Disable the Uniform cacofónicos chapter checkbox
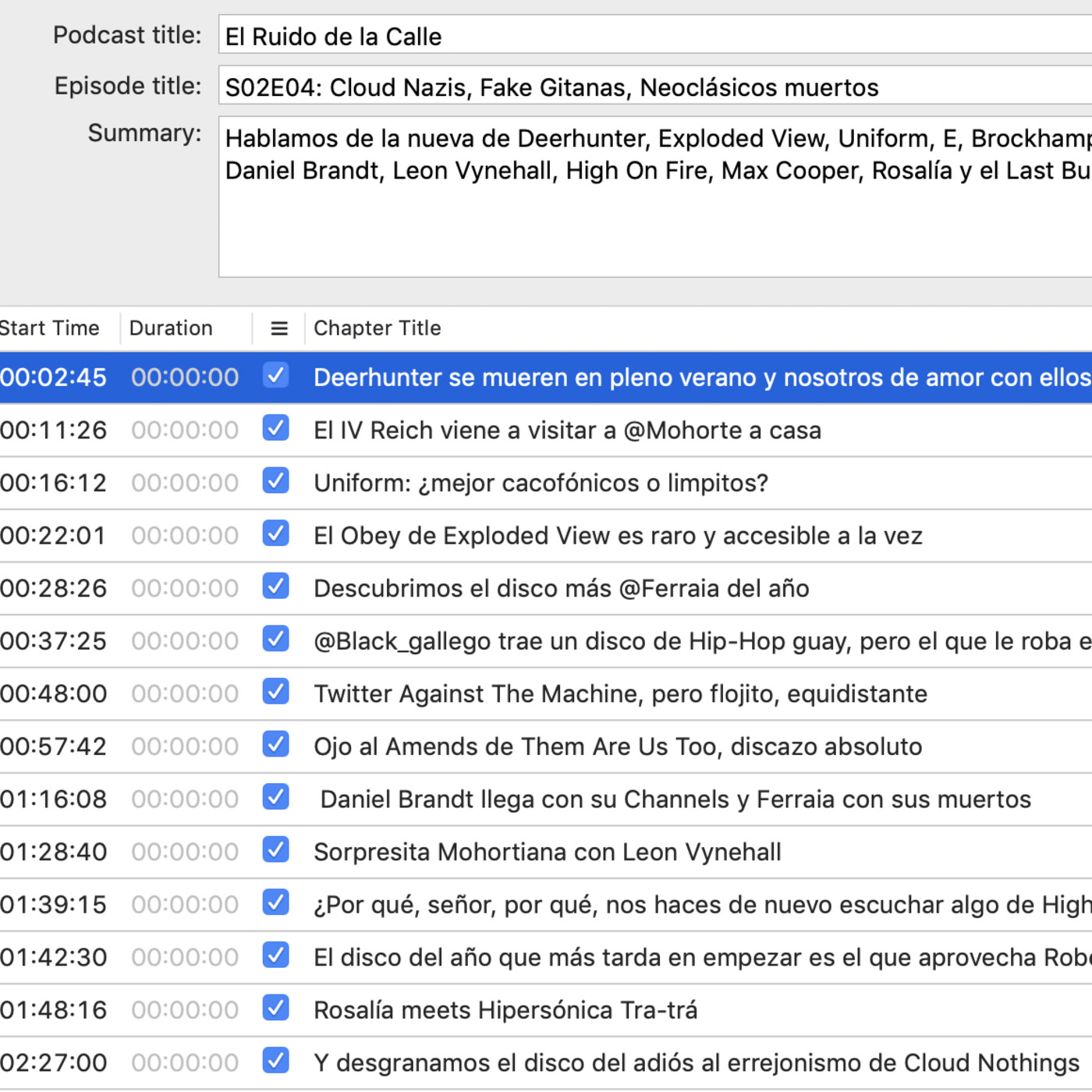This screenshot has width=1092, height=1092. coord(276,481)
